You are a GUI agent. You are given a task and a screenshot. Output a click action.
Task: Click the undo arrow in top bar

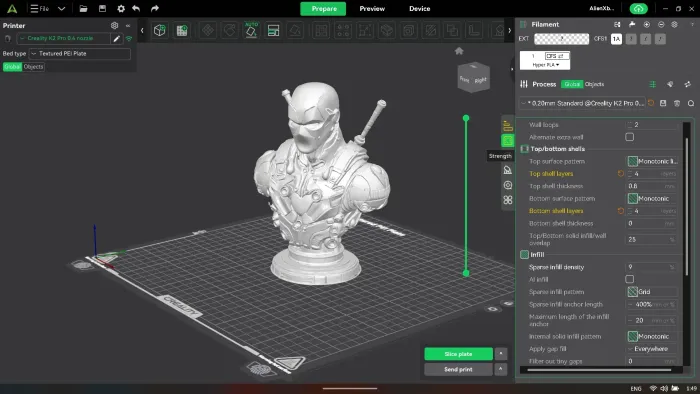tap(136, 8)
